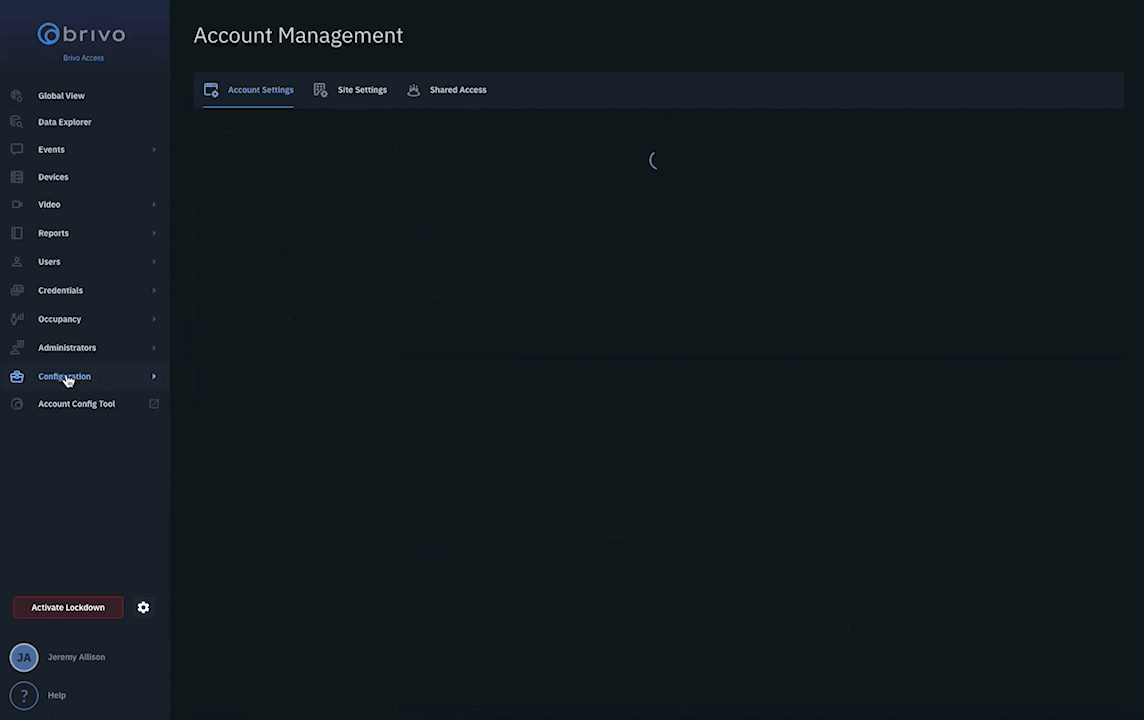Select the Users menu label
The width and height of the screenshot is (1144, 720).
click(49, 261)
